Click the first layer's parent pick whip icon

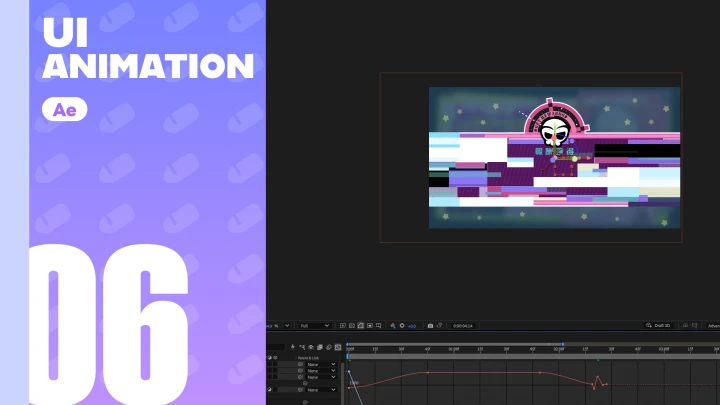point(300,364)
